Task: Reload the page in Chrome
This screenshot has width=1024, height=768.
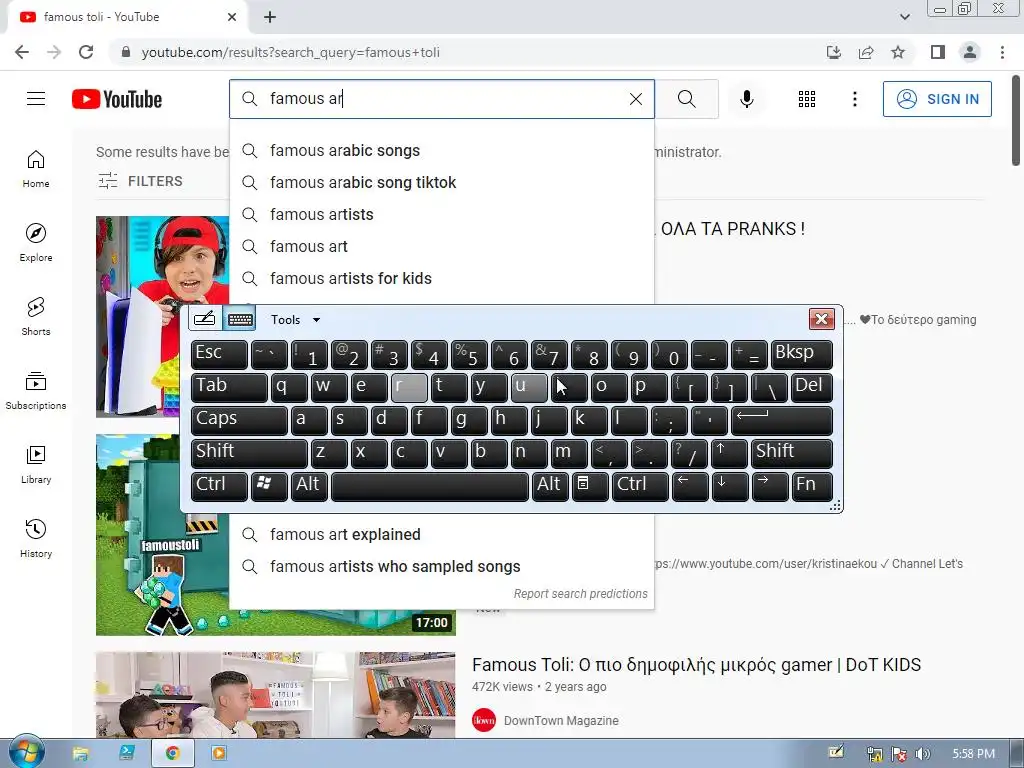Action: tap(86, 52)
